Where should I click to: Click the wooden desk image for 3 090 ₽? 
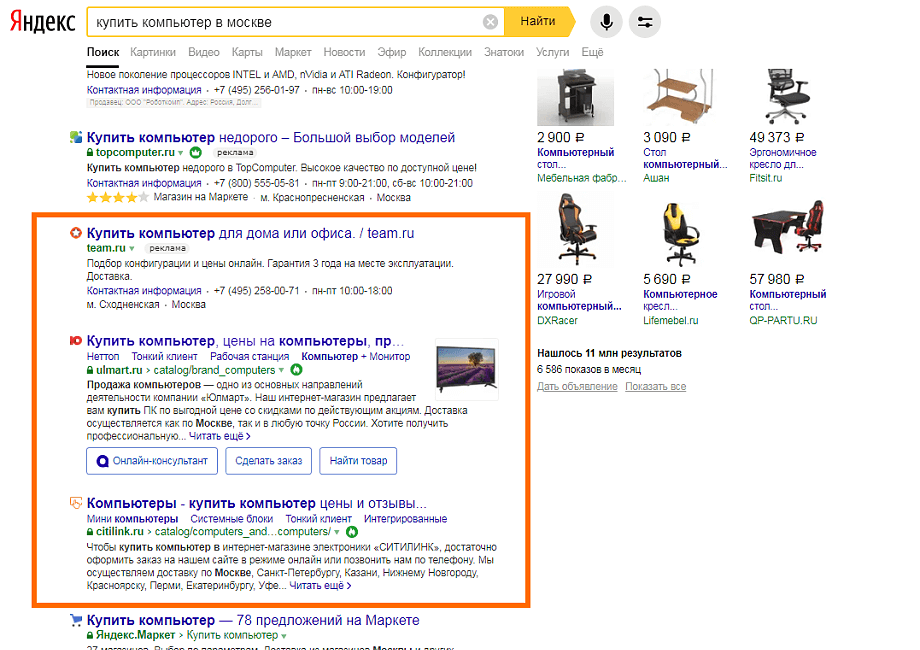point(681,97)
